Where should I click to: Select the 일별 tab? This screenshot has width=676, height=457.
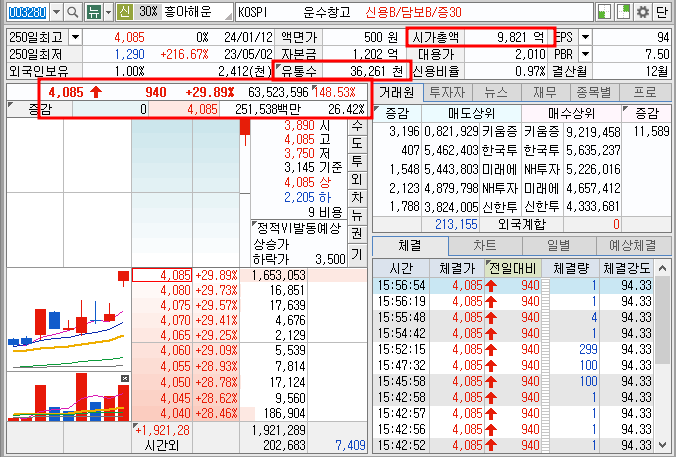click(x=559, y=246)
